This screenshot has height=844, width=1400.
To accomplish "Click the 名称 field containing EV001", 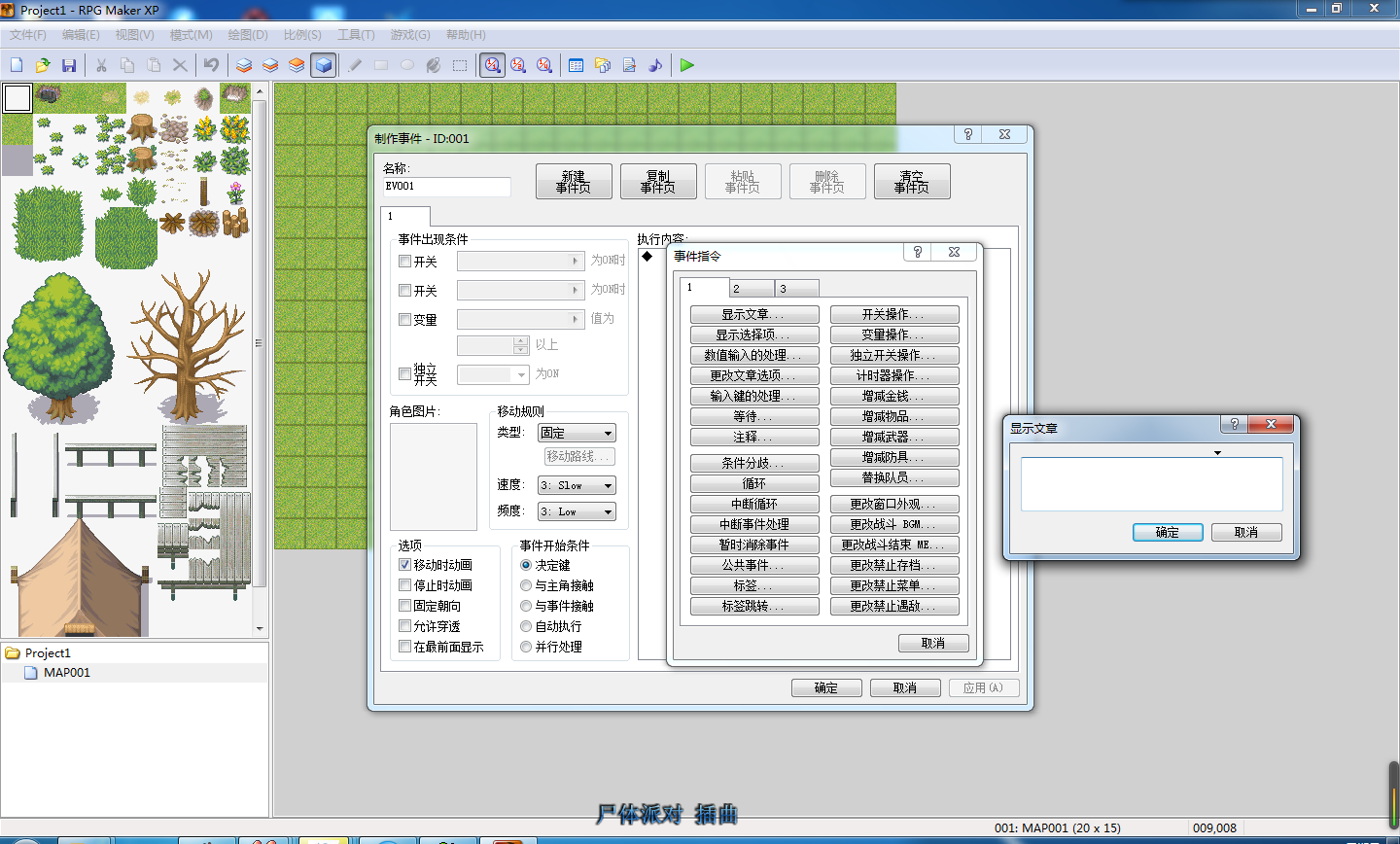I will coord(446,187).
